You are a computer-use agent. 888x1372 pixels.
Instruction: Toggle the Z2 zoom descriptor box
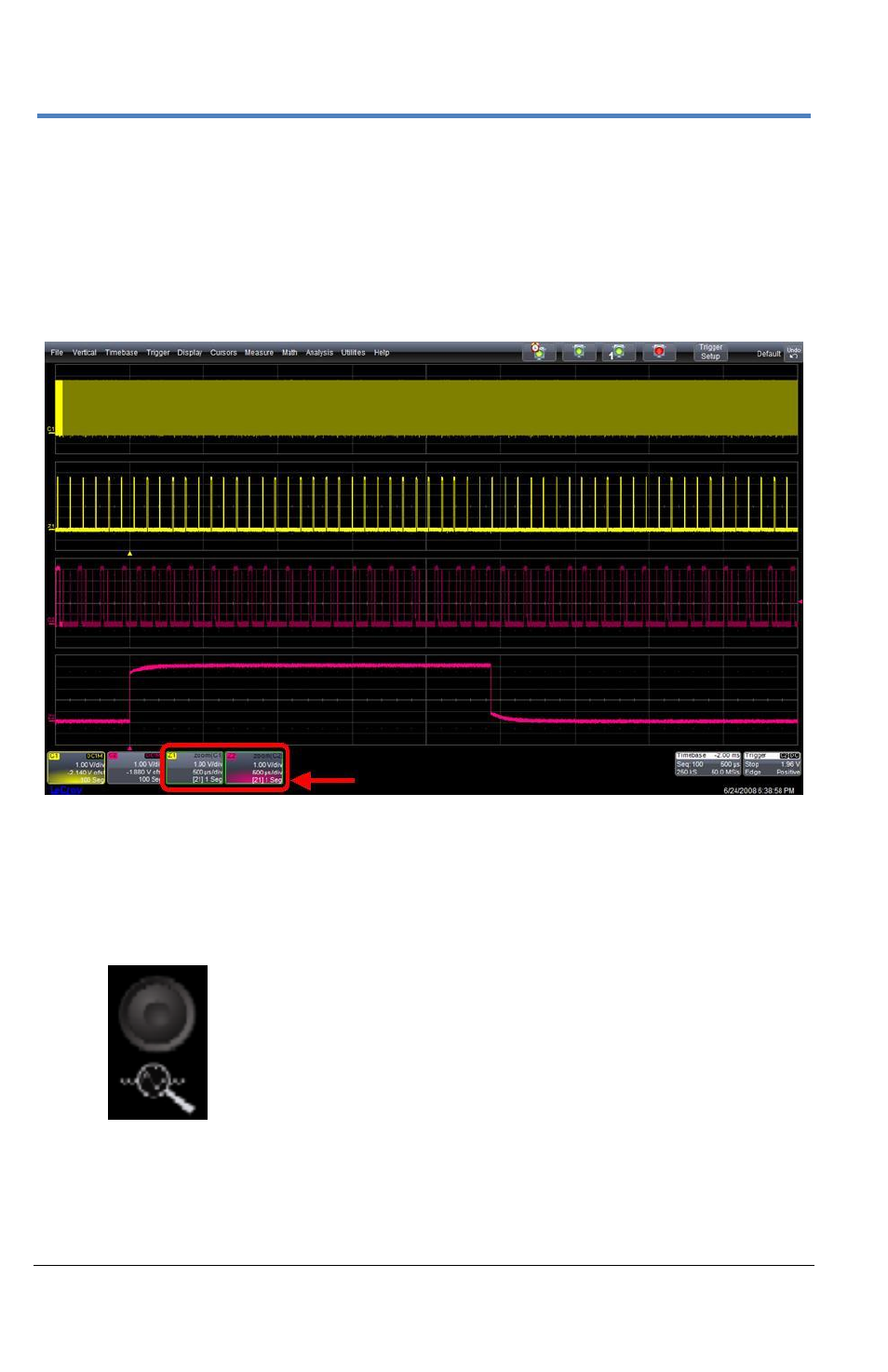tap(254, 768)
